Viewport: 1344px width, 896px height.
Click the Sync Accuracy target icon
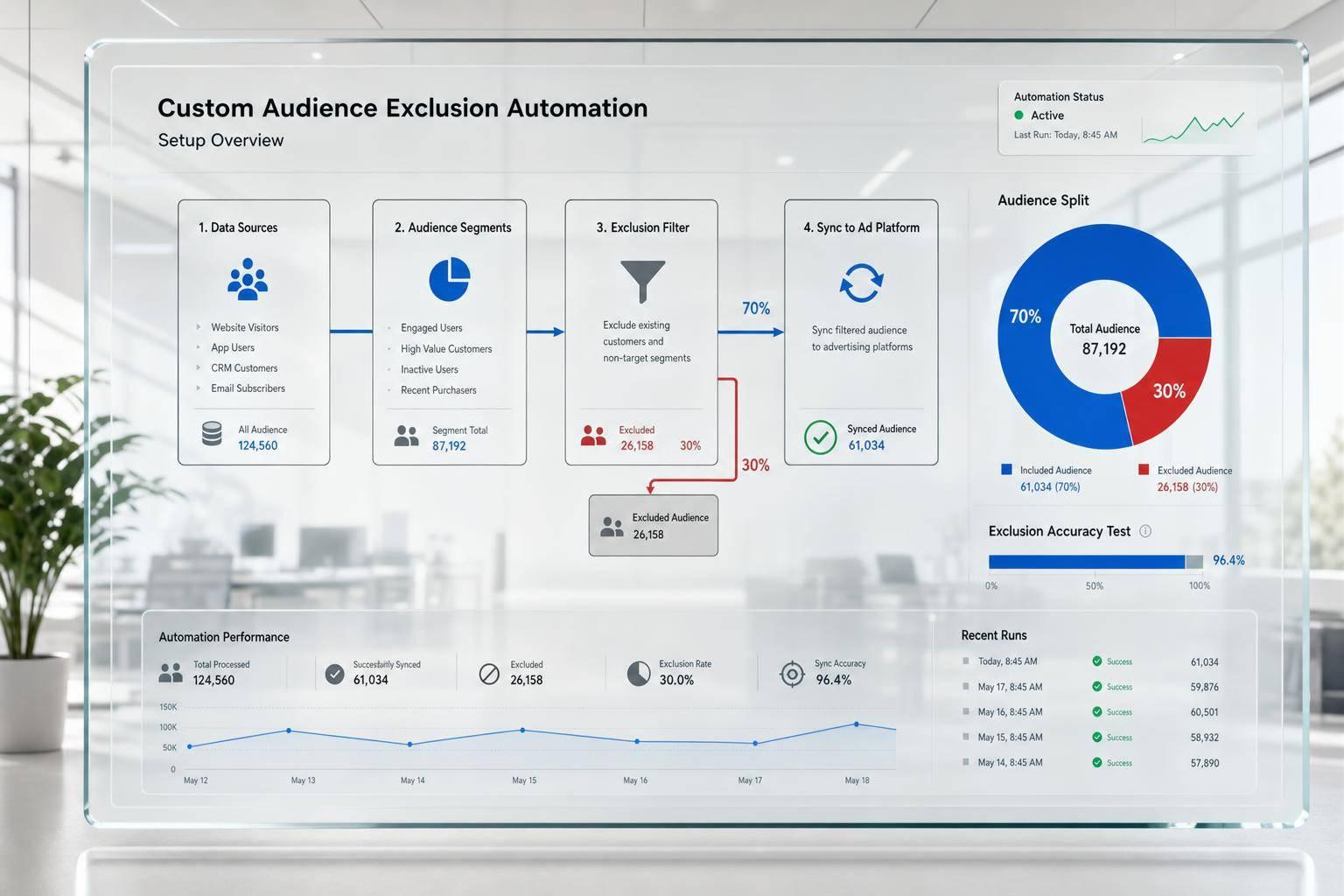click(x=792, y=674)
